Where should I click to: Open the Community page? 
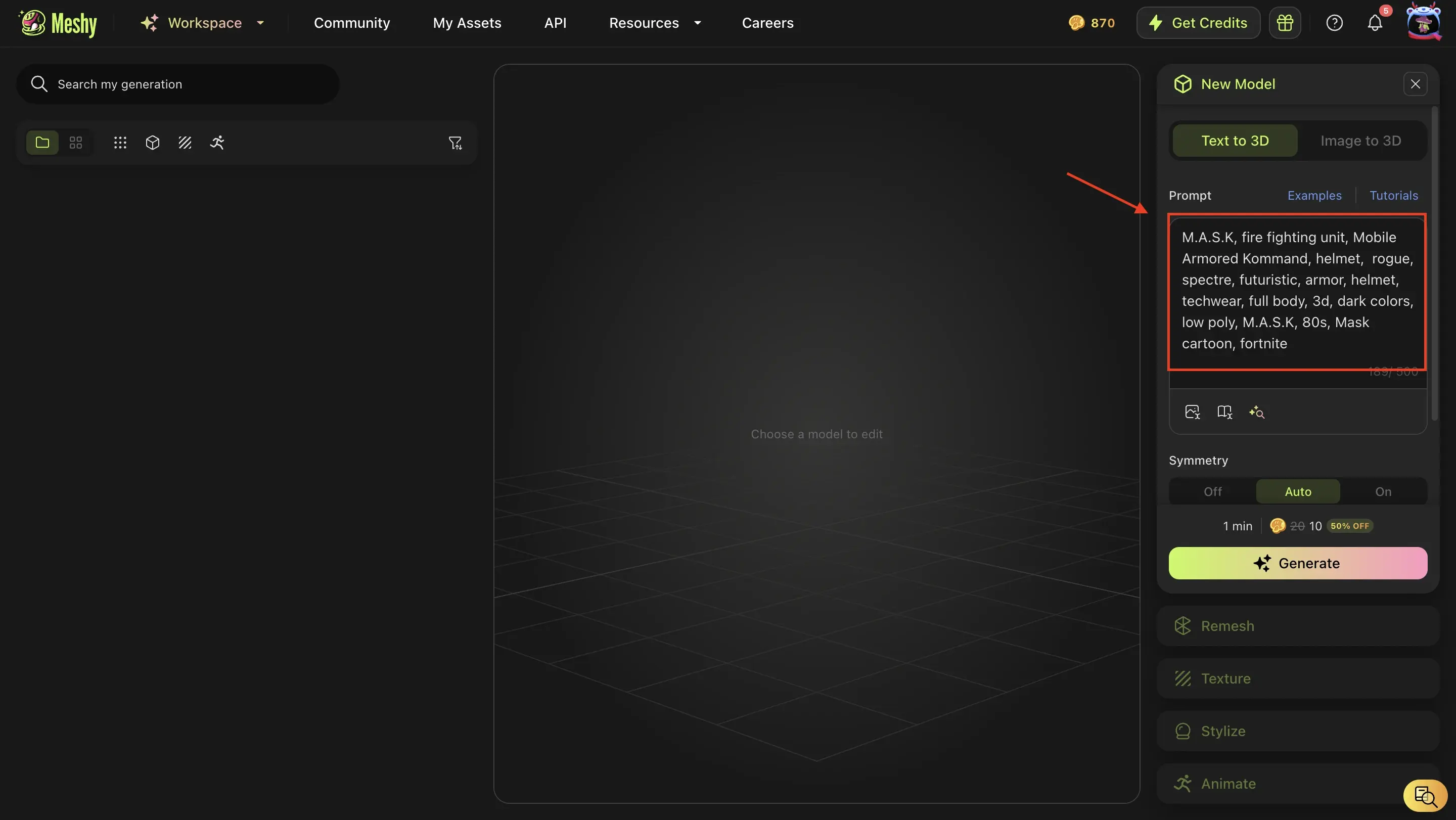[x=351, y=23]
